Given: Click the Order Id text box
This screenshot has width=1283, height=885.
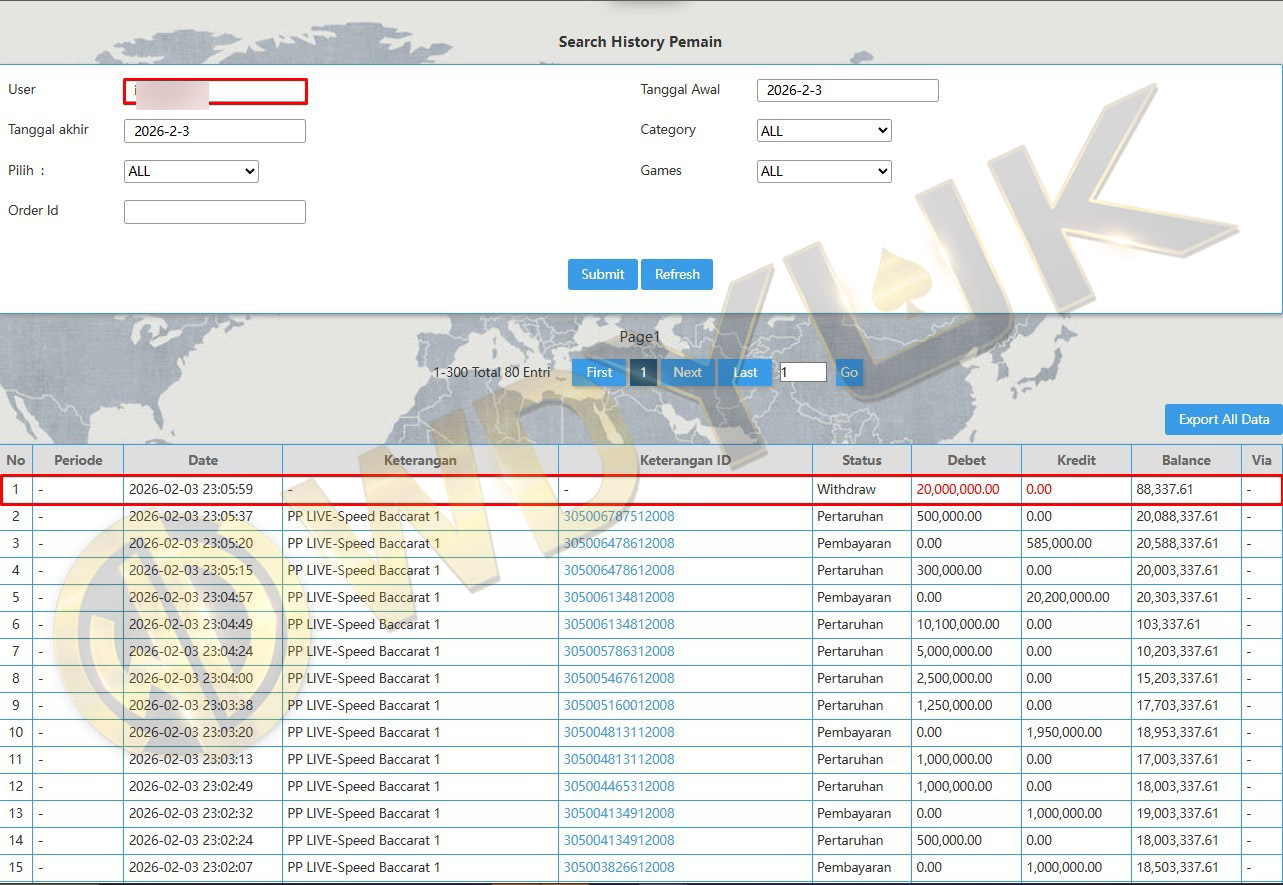Looking at the screenshot, I should 215,212.
